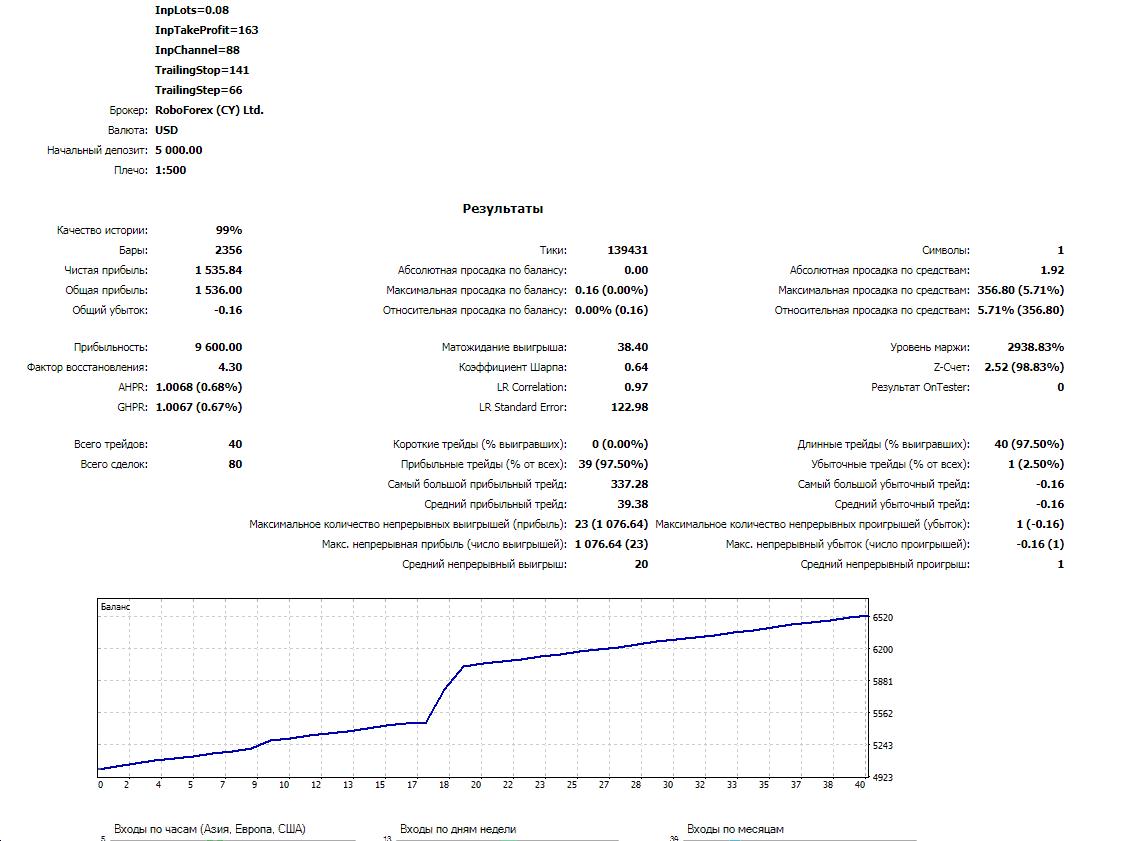The height and width of the screenshot is (841, 1123).
Task: Select the Фактор восстановления value 4.30
Action: point(230,367)
